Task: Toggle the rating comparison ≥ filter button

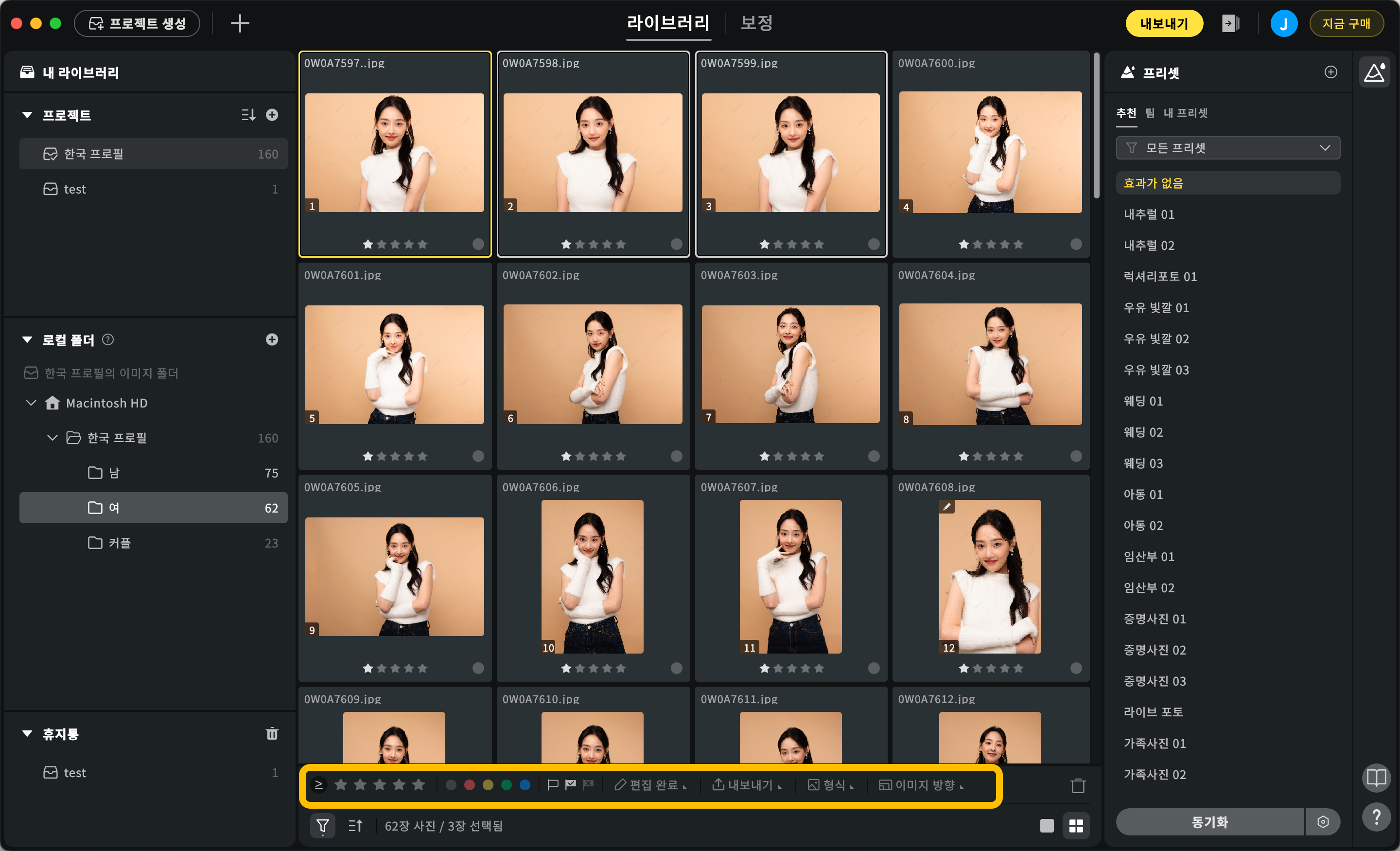Action: coord(319,784)
